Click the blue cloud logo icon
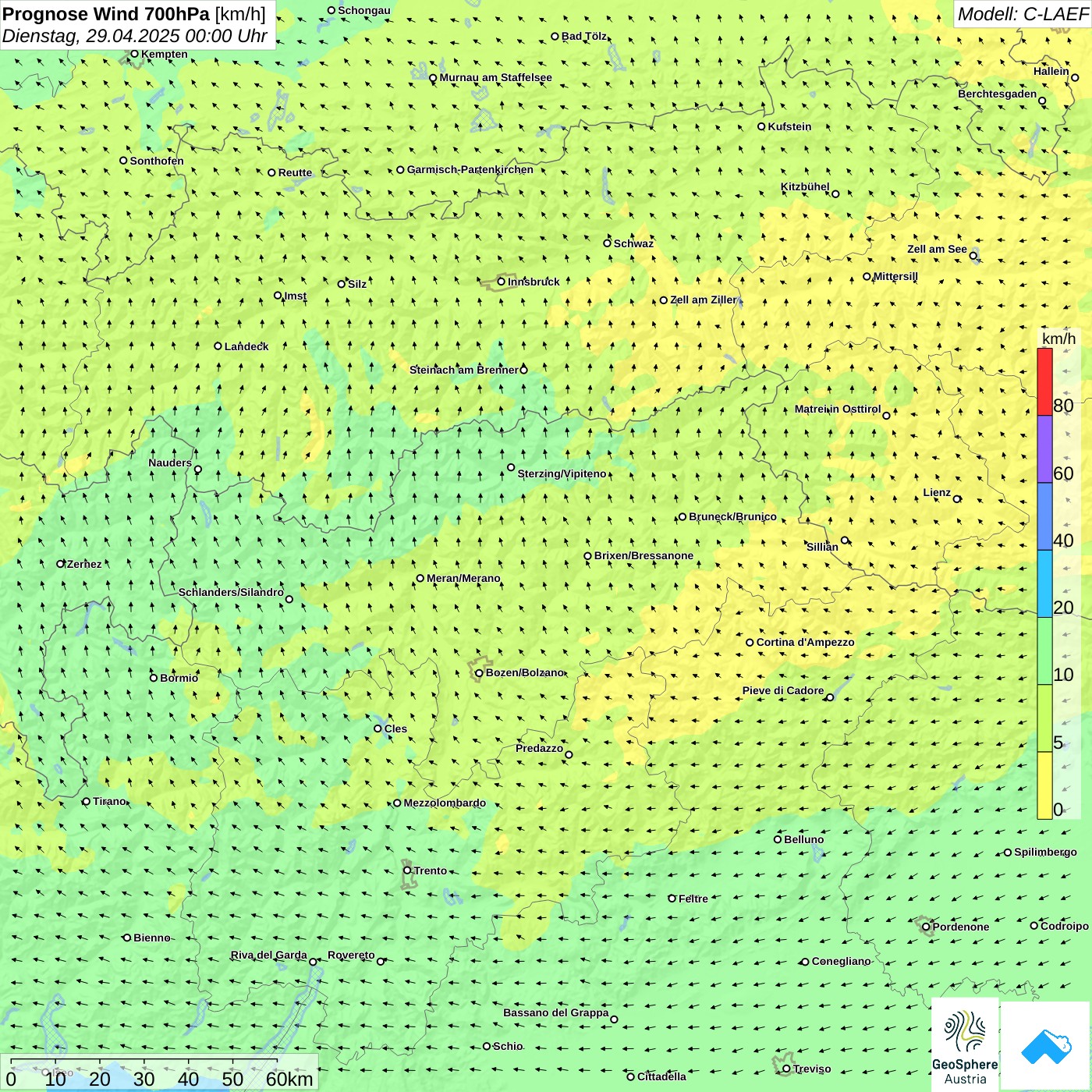This screenshot has height=1092, width=1092. (x=1046, y=1046)
